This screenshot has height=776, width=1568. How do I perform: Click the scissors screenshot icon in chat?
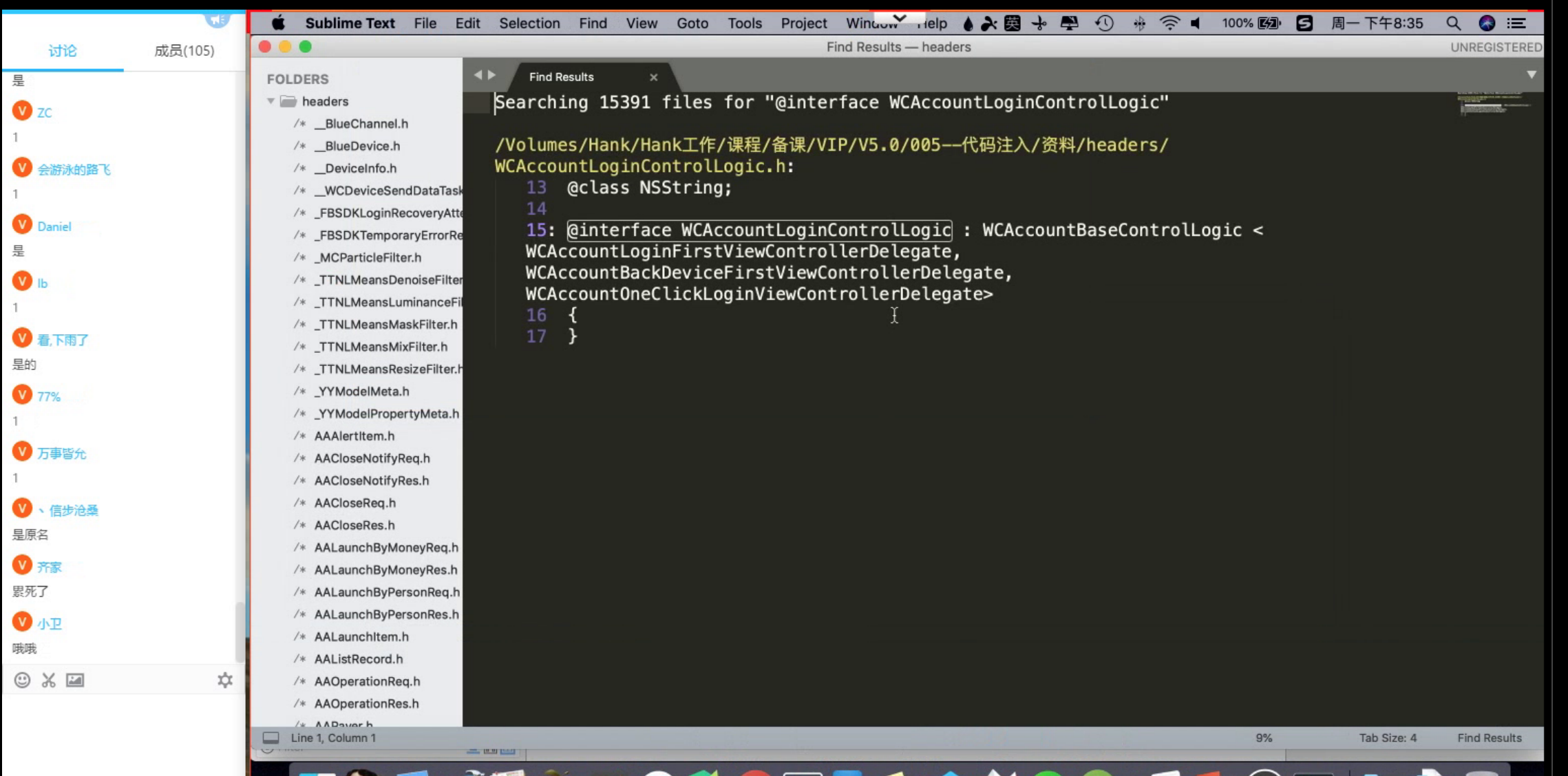[48, 680]
